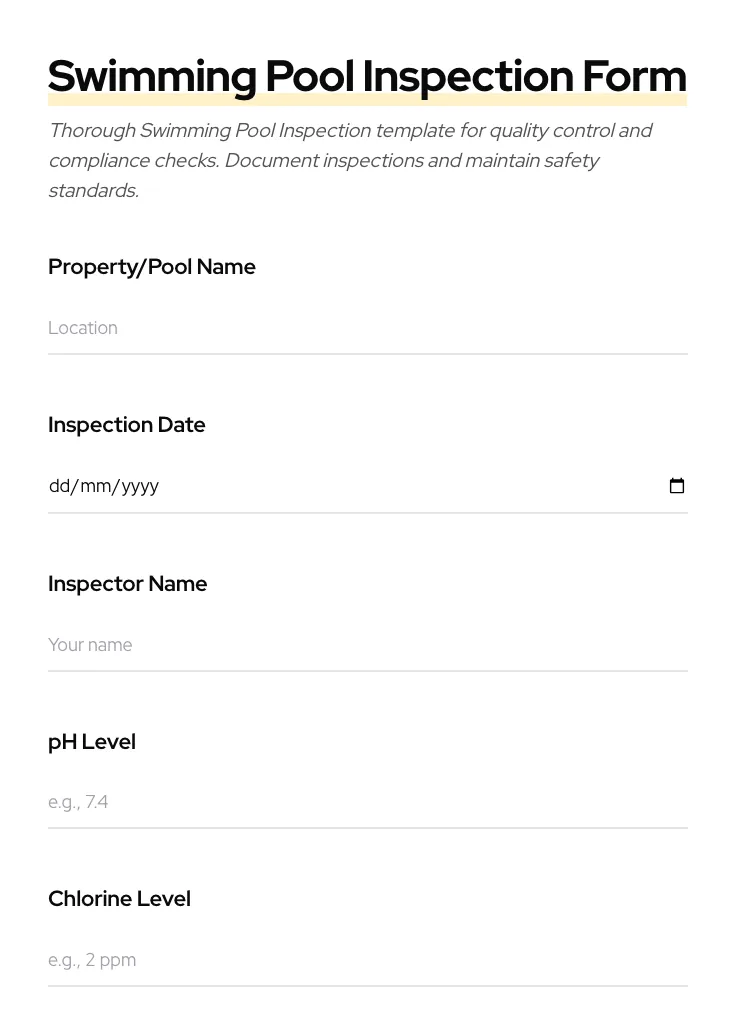This screenshot has width=736, height=1024.
Task: Click the Inspection Date heading
Action: coord(127,424)
